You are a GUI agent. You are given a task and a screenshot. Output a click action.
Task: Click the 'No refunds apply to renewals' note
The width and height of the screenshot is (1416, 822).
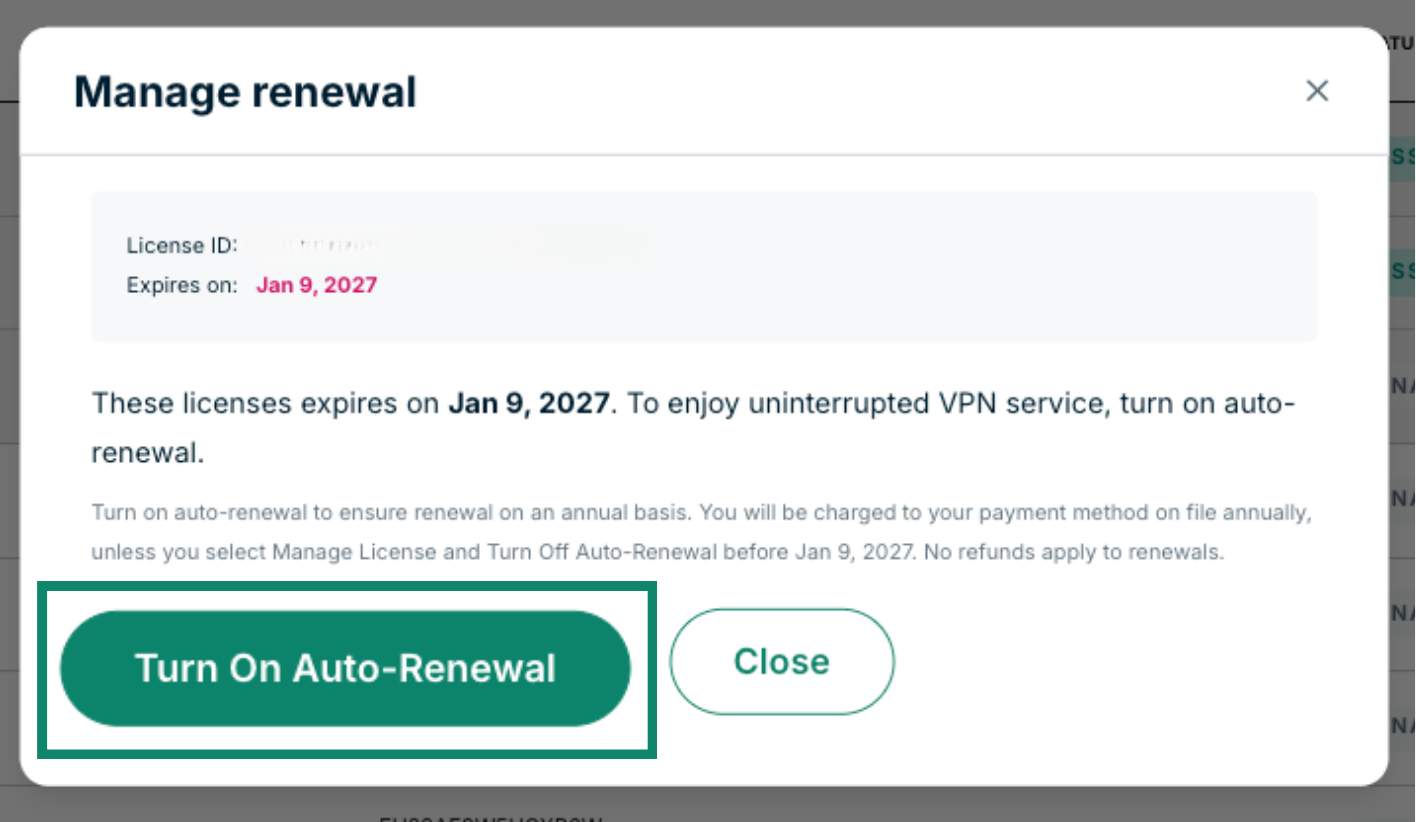coord(1072,552)
